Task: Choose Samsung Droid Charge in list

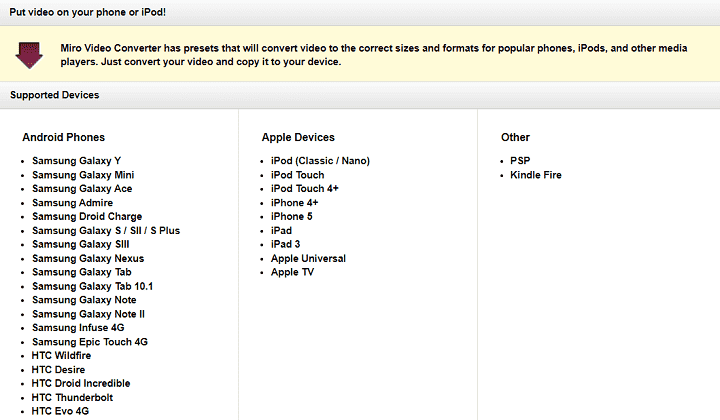Action: pyautogui.click(x=87, y=217)
